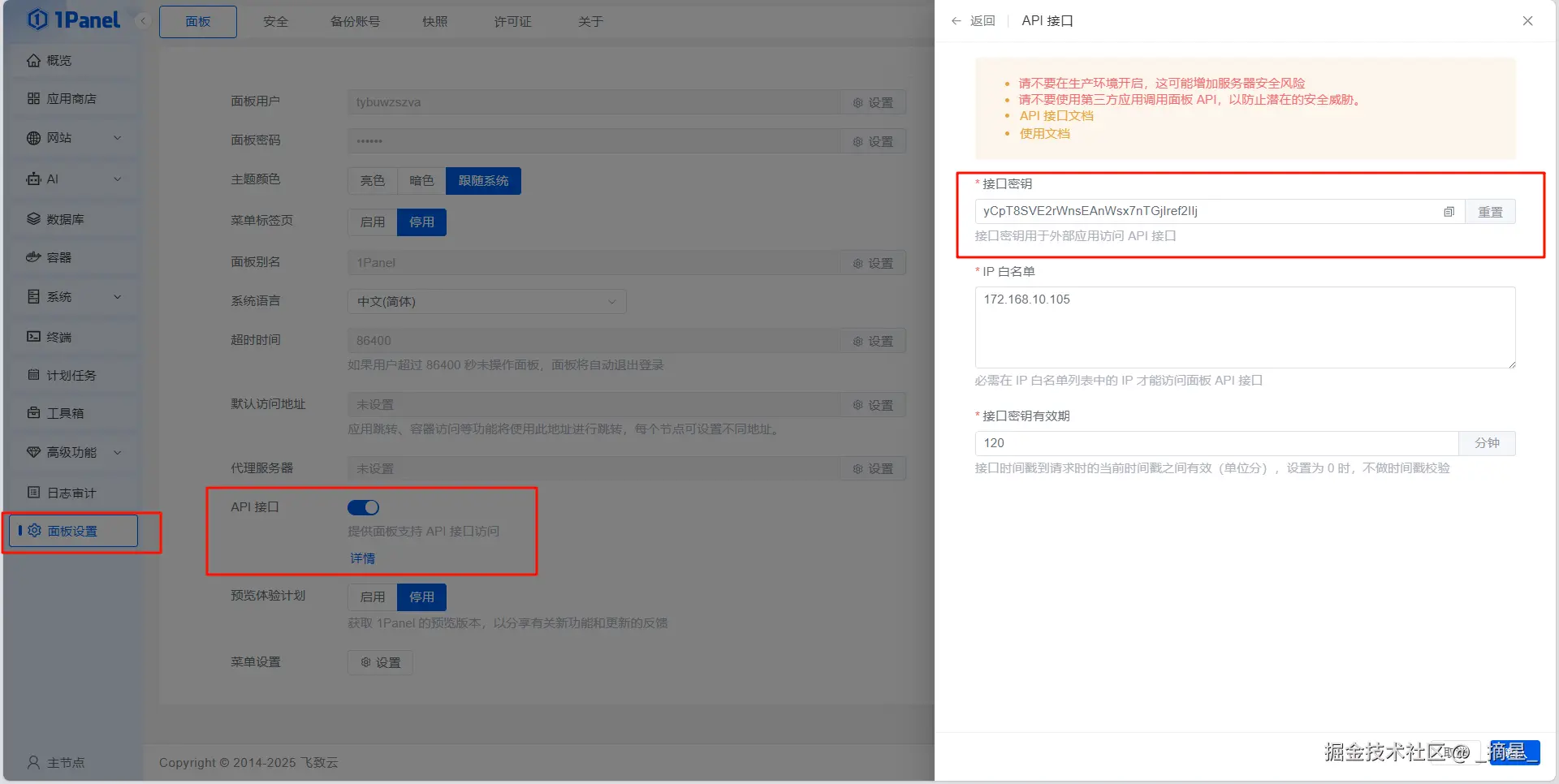This screenshot has width=1559, height=784.
Task: Open the 概览 overview home icon
Action: [33, 61]
